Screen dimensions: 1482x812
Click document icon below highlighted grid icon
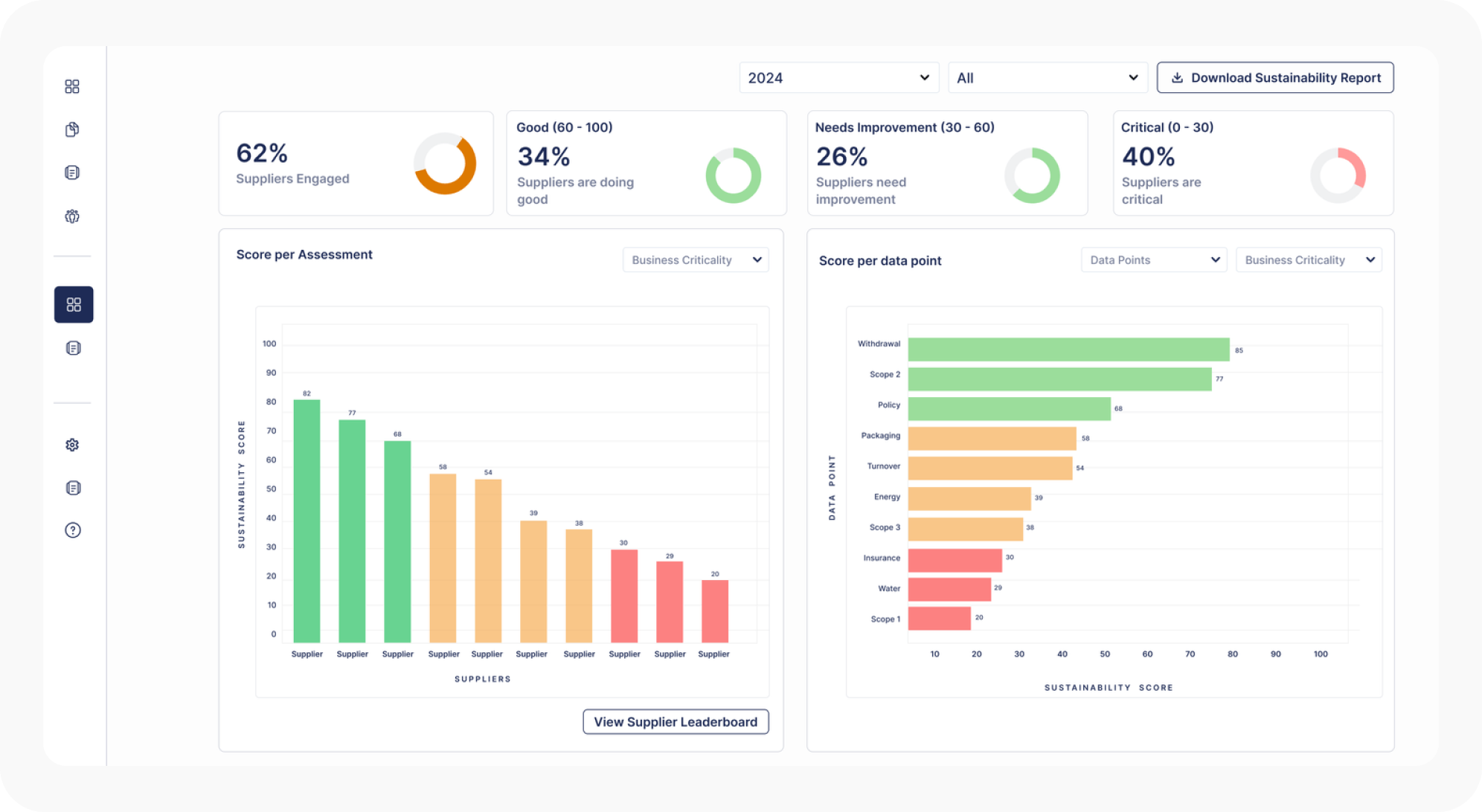click(x=73, y=348)
